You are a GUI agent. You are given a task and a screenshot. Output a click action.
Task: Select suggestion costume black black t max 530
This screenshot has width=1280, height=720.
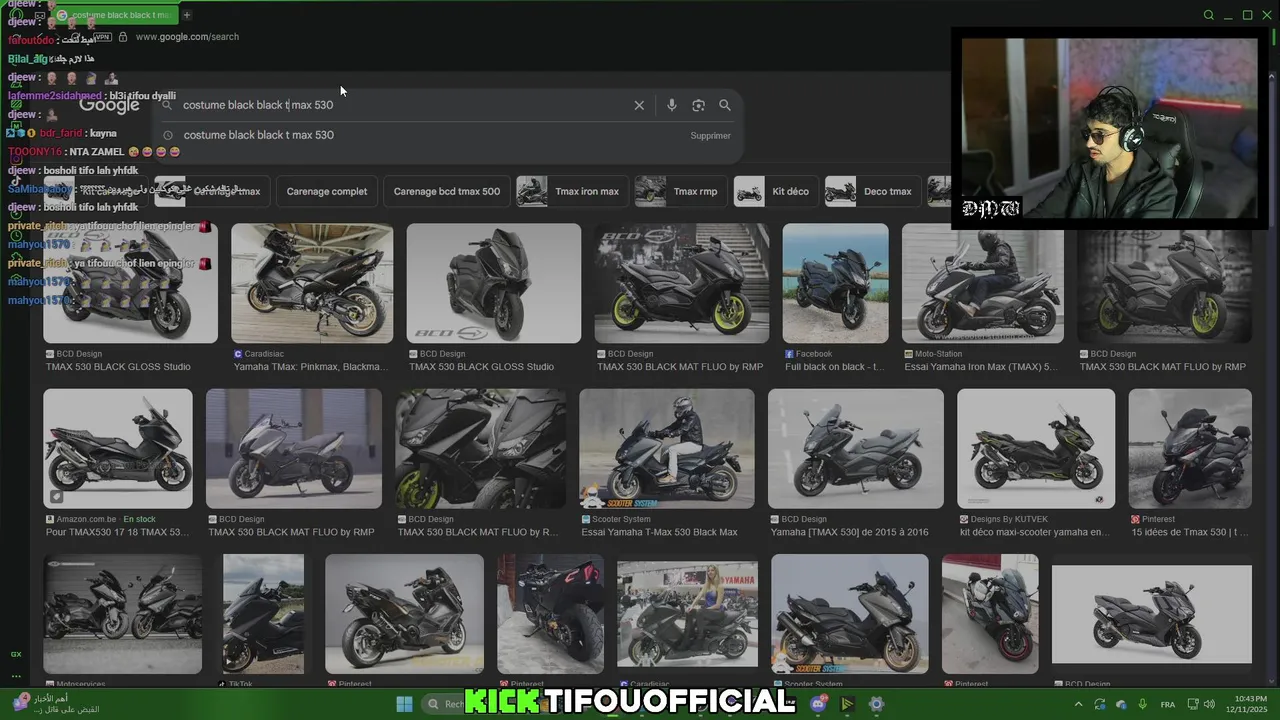(x=258, y=135)
